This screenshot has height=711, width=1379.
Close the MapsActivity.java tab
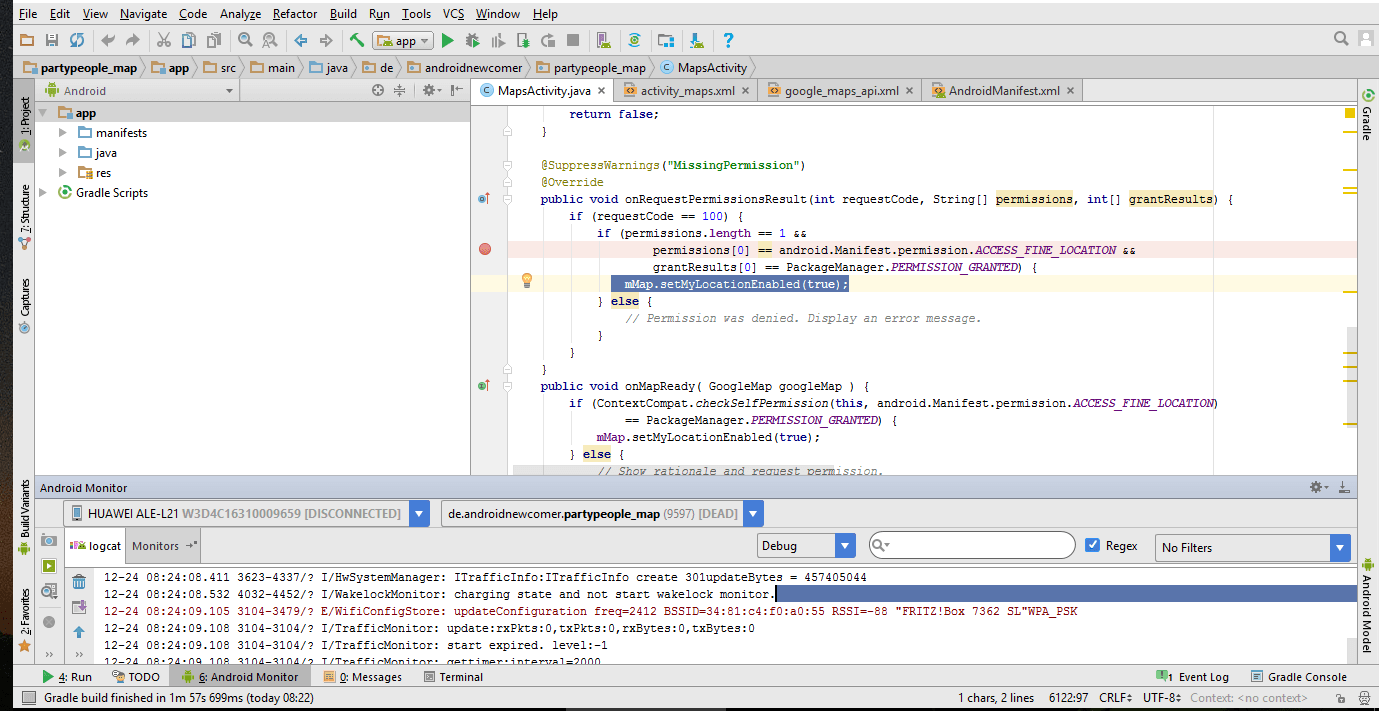click(603, 91)
